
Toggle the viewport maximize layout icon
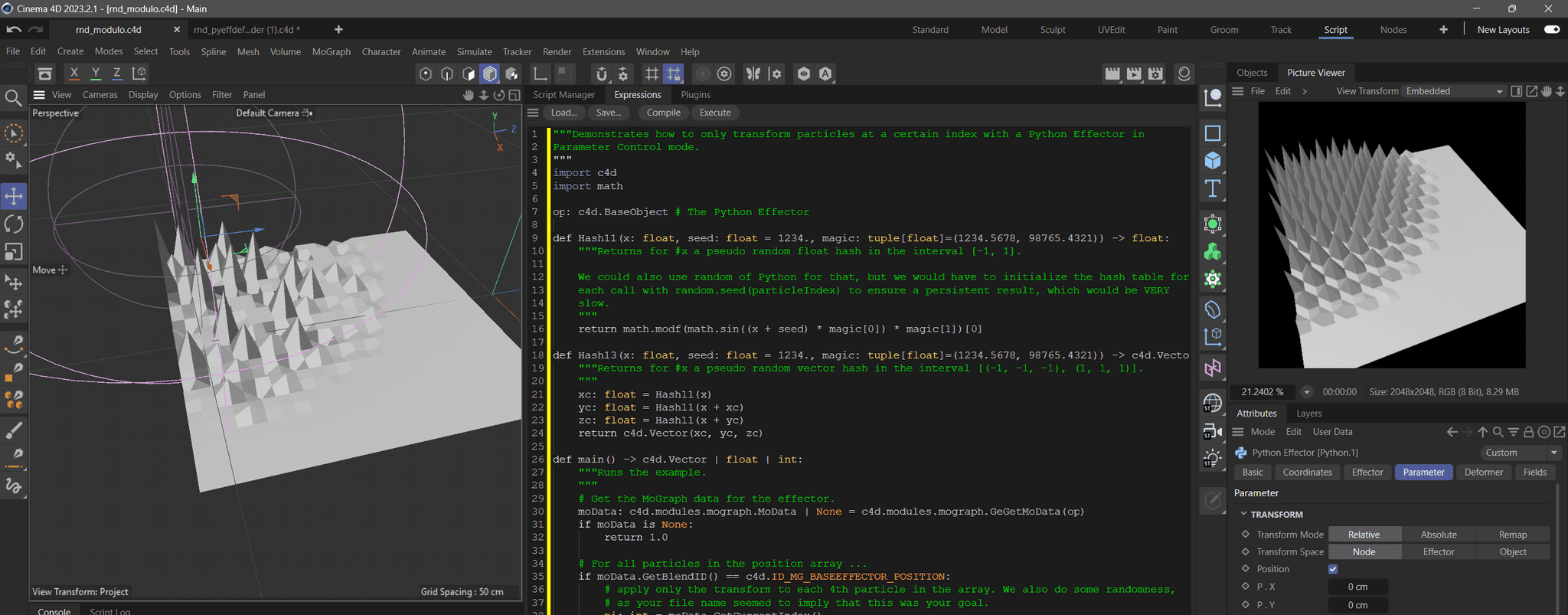click(x=514, y=95)
